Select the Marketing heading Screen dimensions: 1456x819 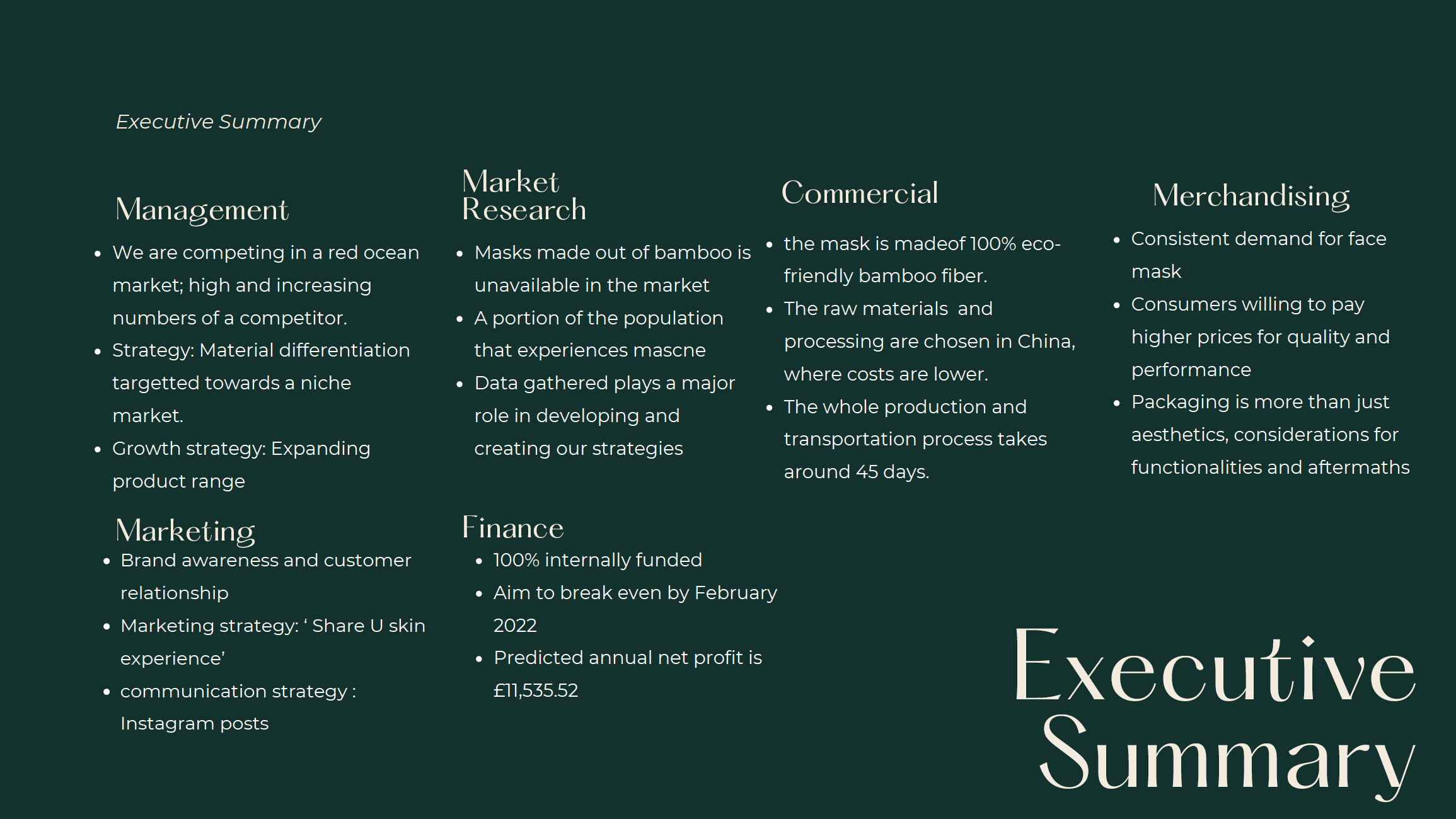tap(185, 531)
